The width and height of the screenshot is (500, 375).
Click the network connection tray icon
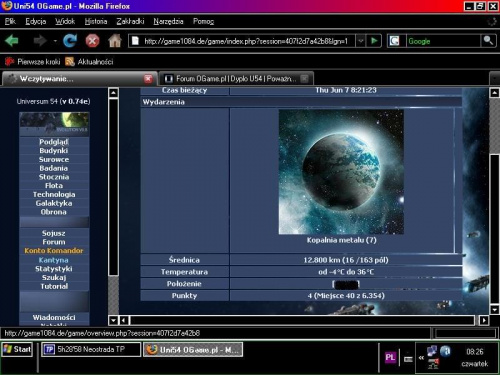[432, 351]
